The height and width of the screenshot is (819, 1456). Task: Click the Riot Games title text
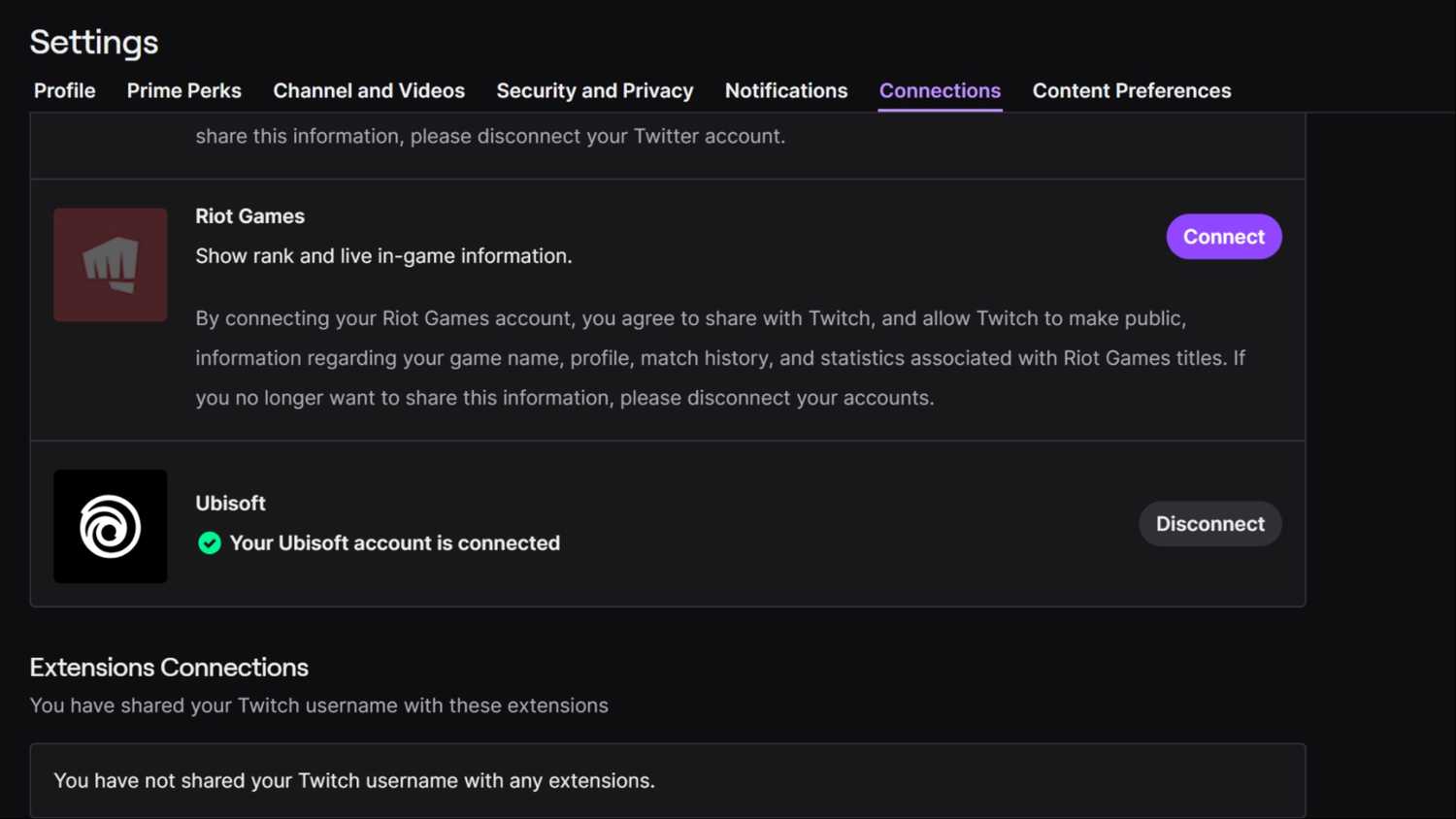[x=249, y=215]
